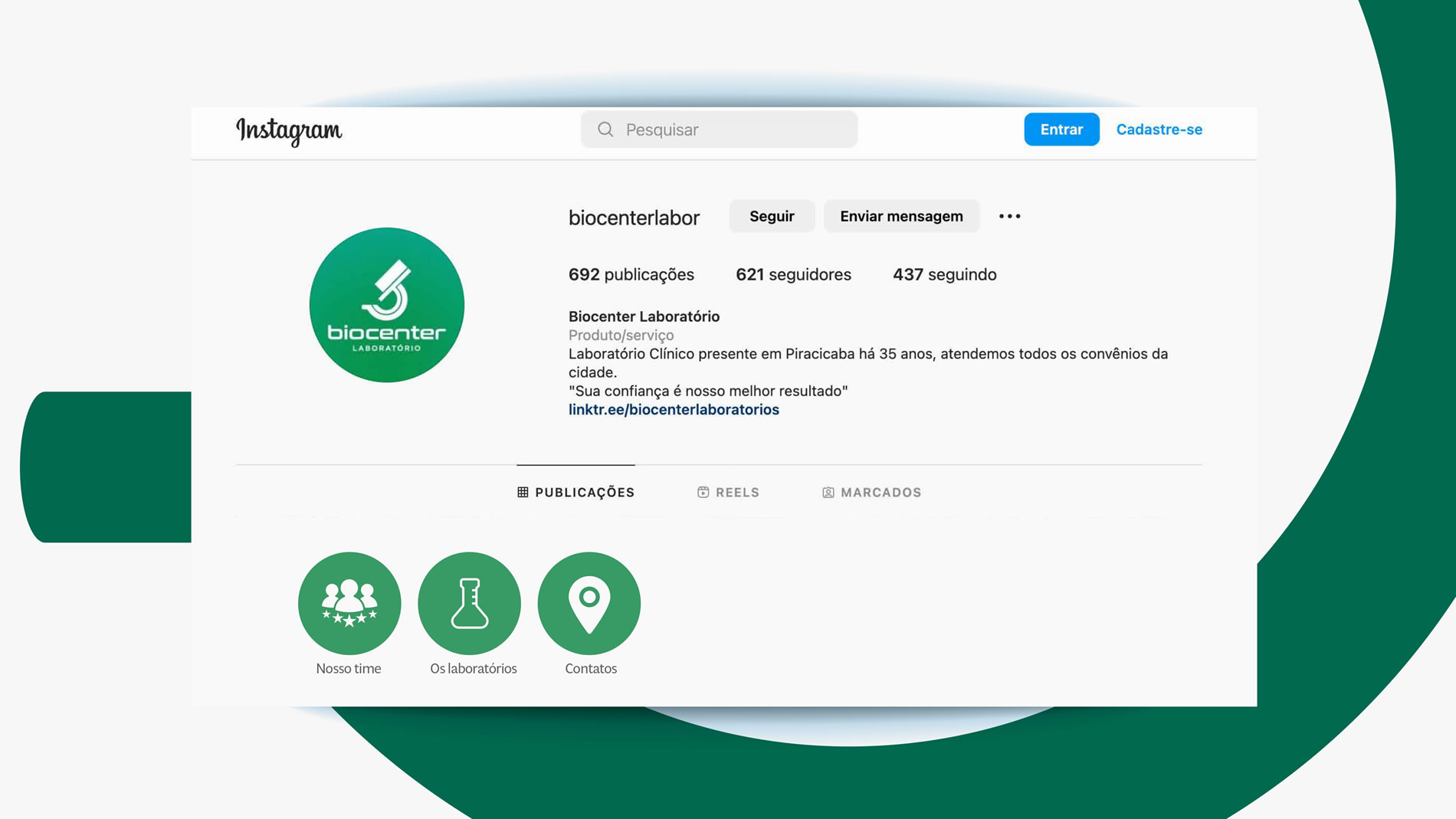Switch to the Publicações tab
Image resolution: width=1456 pixels, height=819 pixels.
click(x=576, y=492)
